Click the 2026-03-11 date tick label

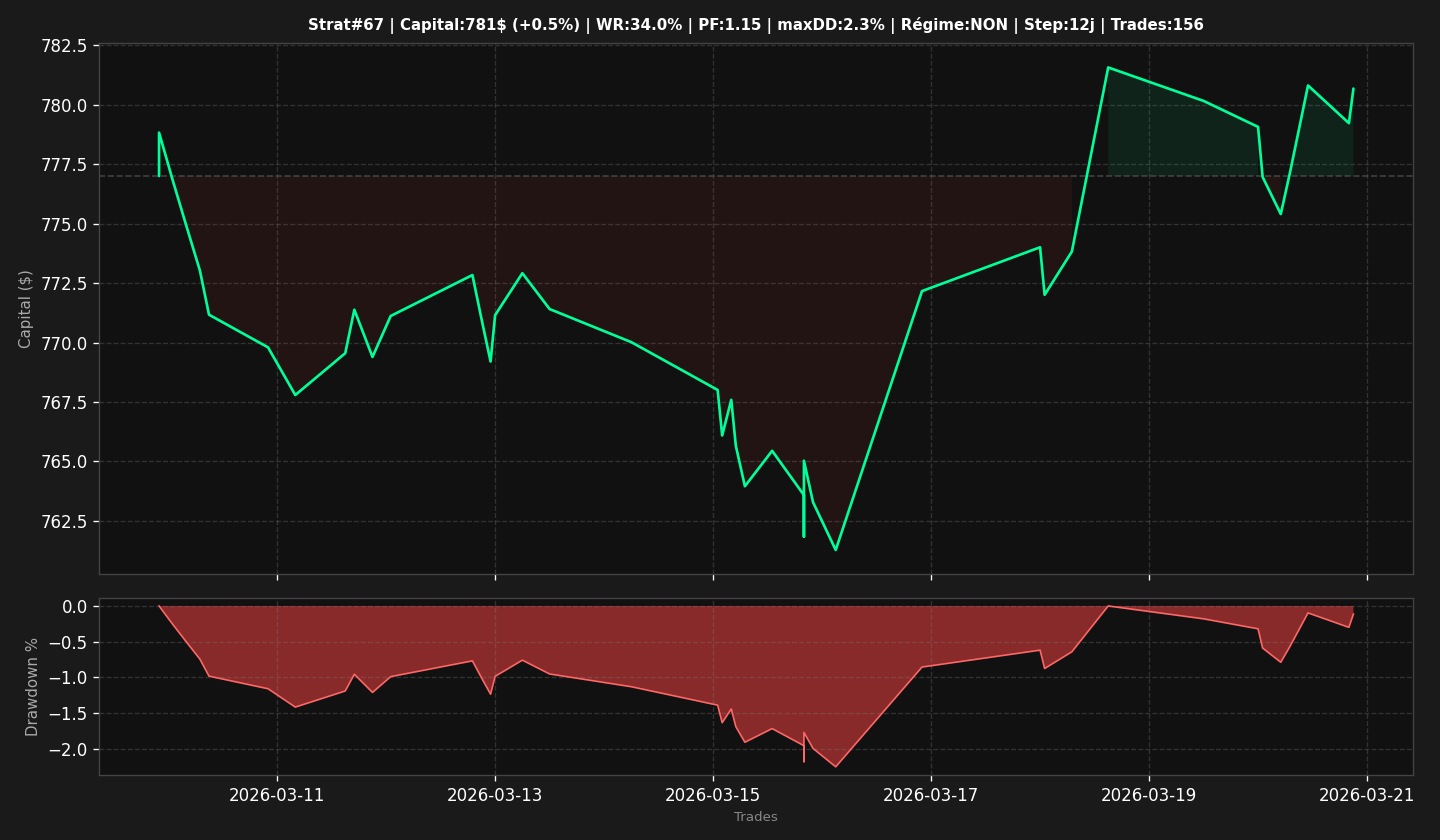point(277,795)
